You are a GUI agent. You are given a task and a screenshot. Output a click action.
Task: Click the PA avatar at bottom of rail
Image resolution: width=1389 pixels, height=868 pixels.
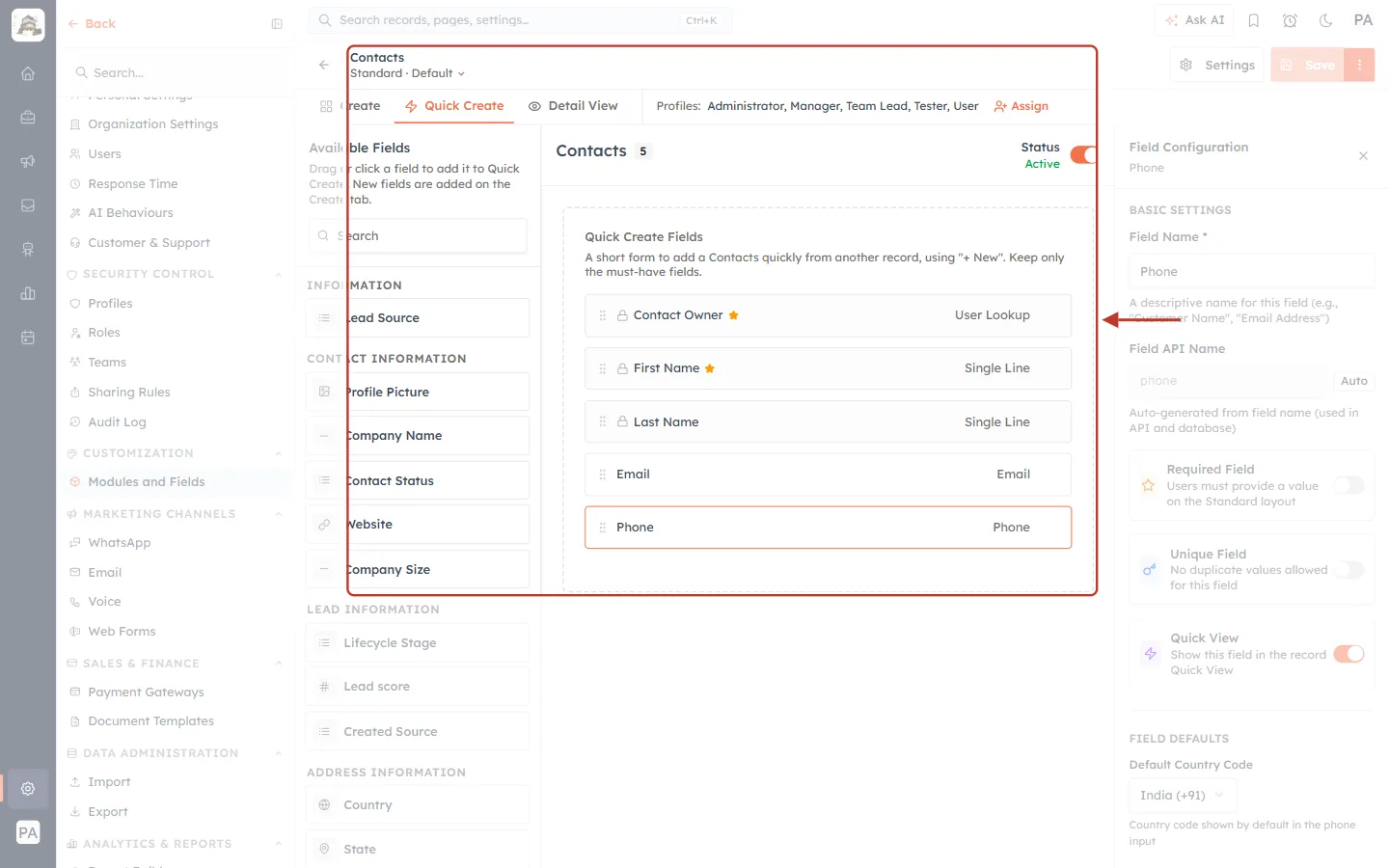[28, 832]
